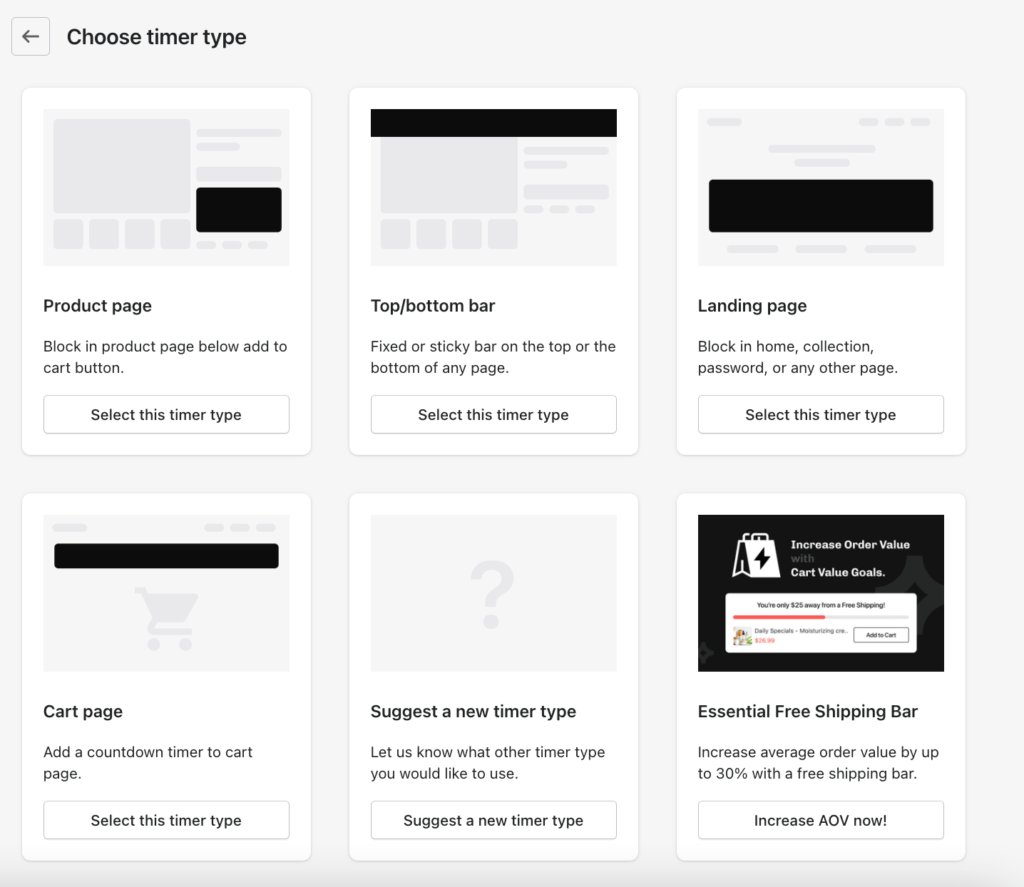The width and height of the screenshot is (1024, 887).
Task: Open the Landing page preview thumbnail
Action: coord(820,187)
